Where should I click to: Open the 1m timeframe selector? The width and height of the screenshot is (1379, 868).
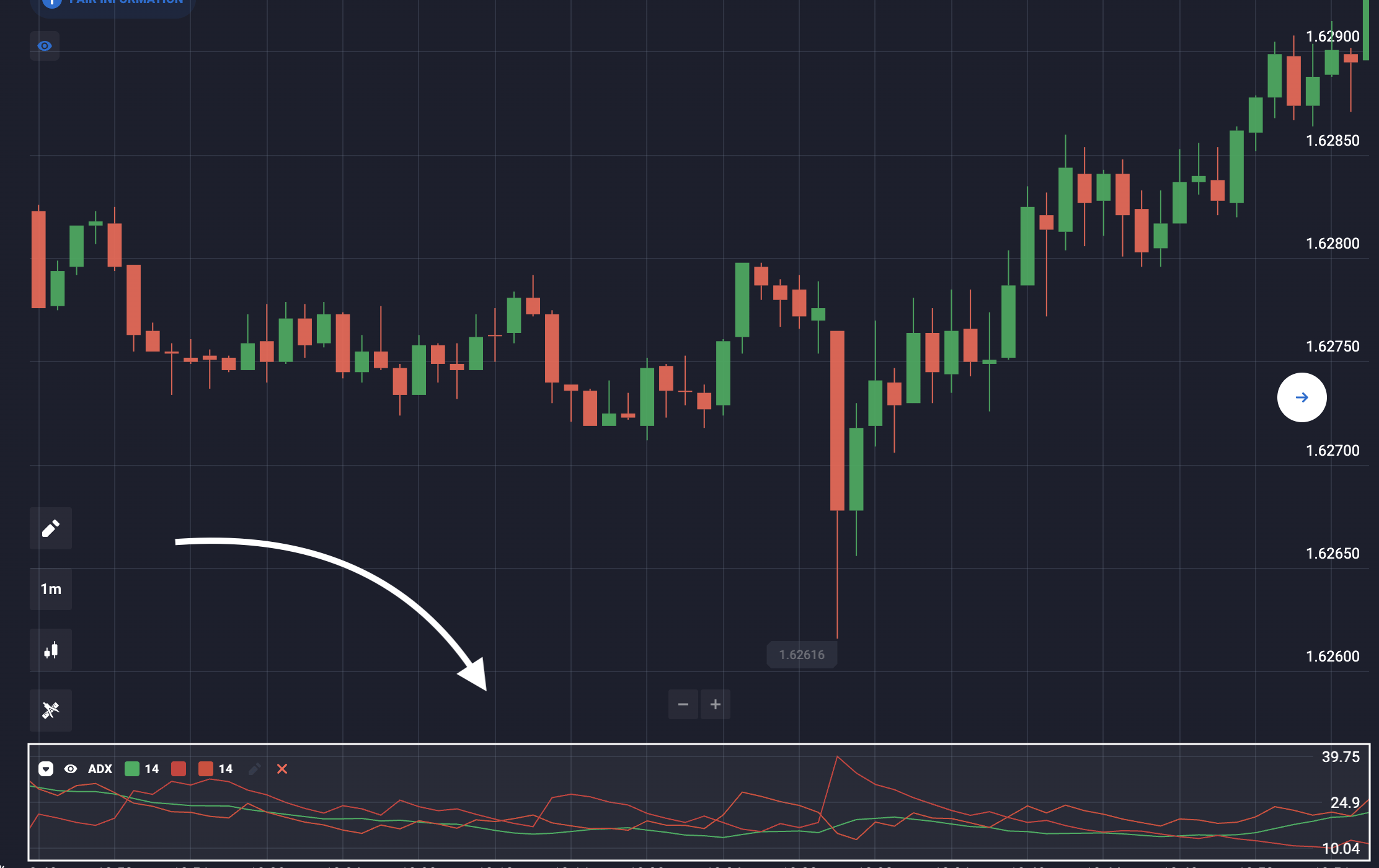pos(51,589)
